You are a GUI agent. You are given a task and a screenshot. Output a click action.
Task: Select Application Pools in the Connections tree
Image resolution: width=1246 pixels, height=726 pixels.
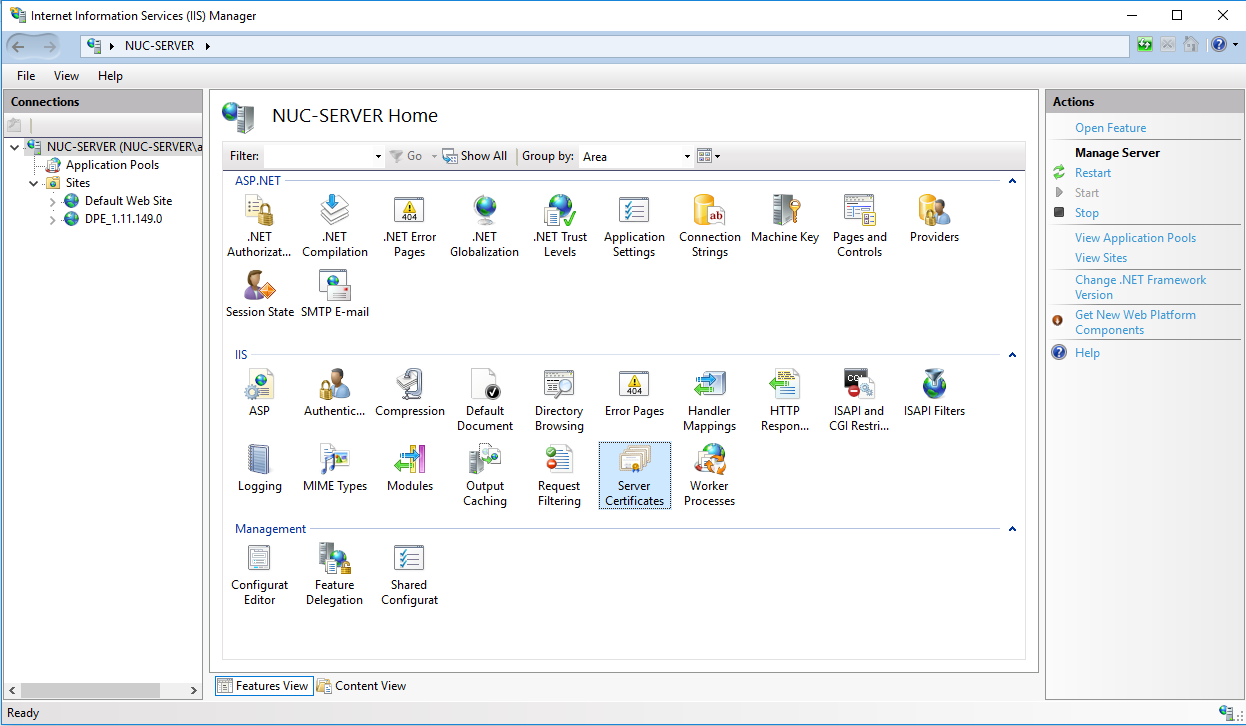(x=112, y=165)
